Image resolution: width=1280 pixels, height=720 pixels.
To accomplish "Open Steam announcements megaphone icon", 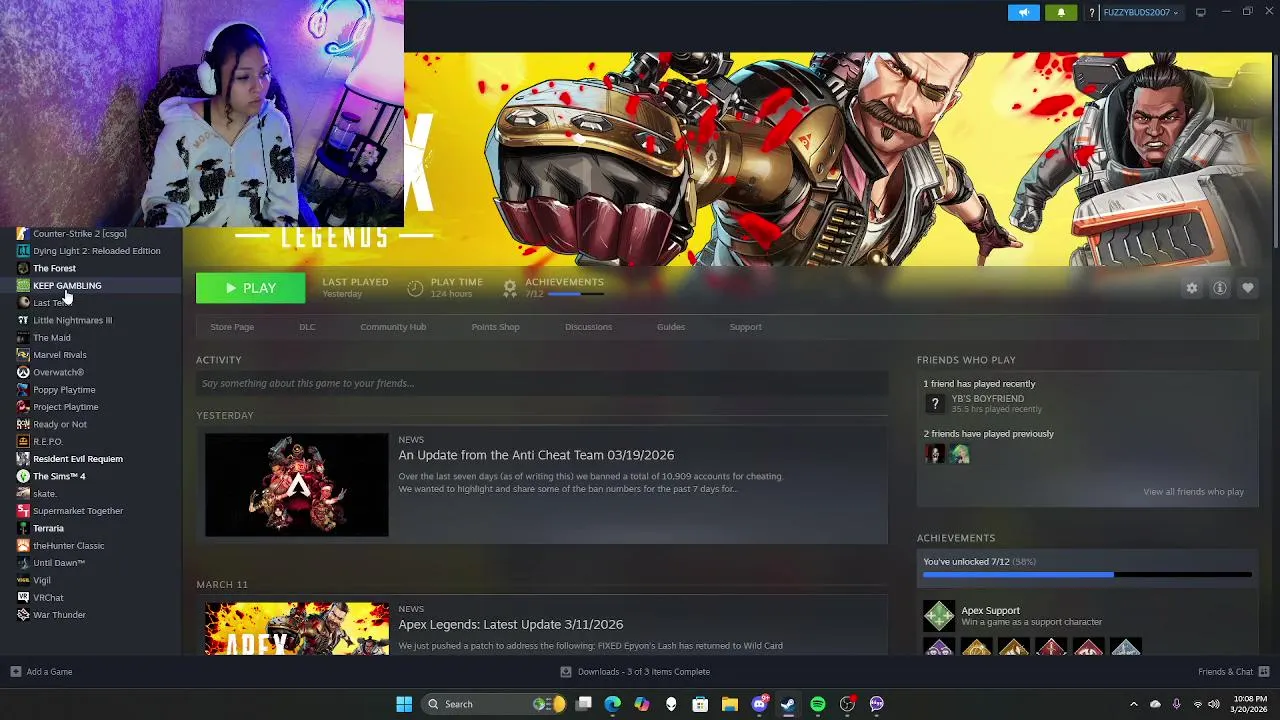I will coord(1023,12).
